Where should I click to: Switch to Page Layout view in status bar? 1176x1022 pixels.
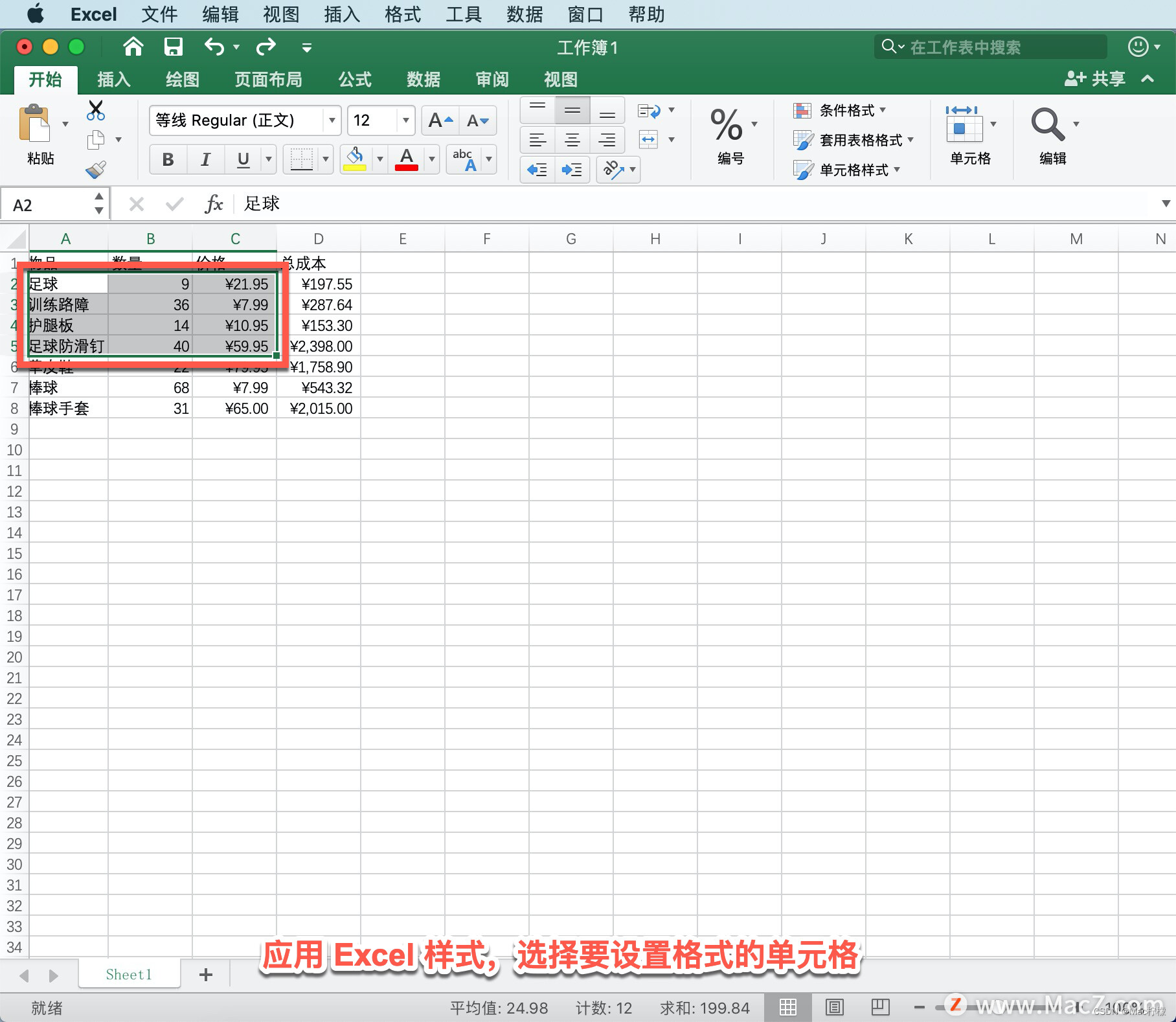[835, 1007]
